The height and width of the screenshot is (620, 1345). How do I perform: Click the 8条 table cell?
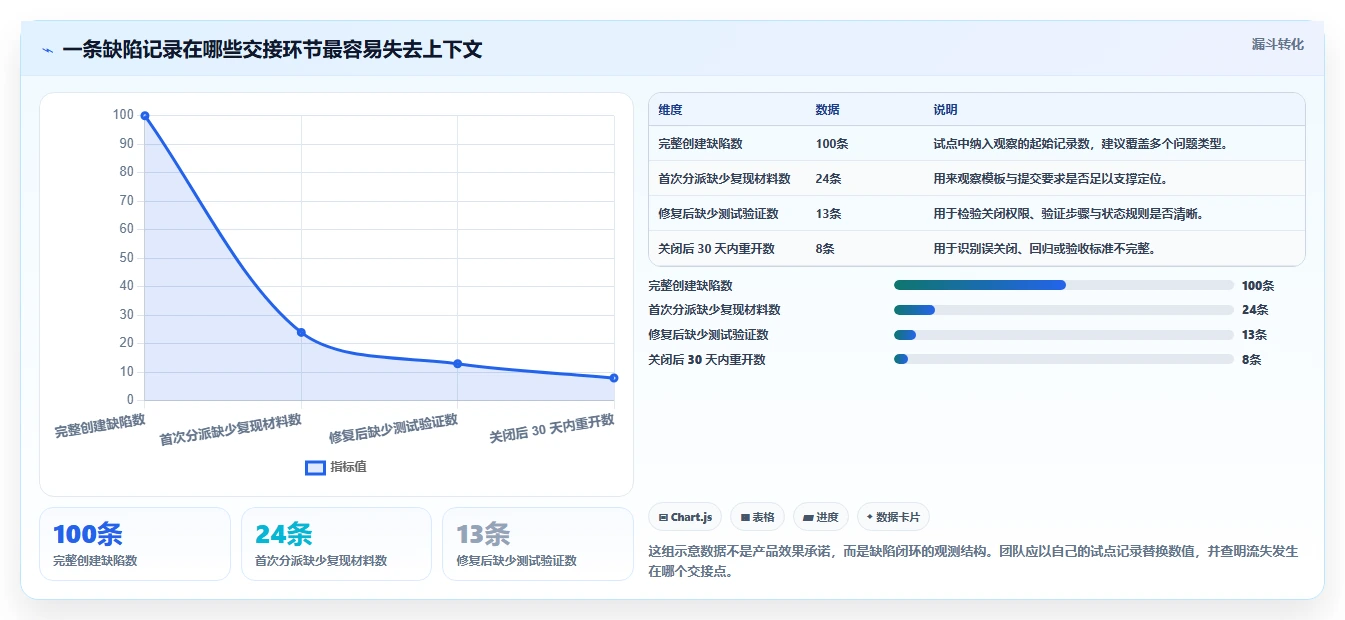[x=825, y=249]
